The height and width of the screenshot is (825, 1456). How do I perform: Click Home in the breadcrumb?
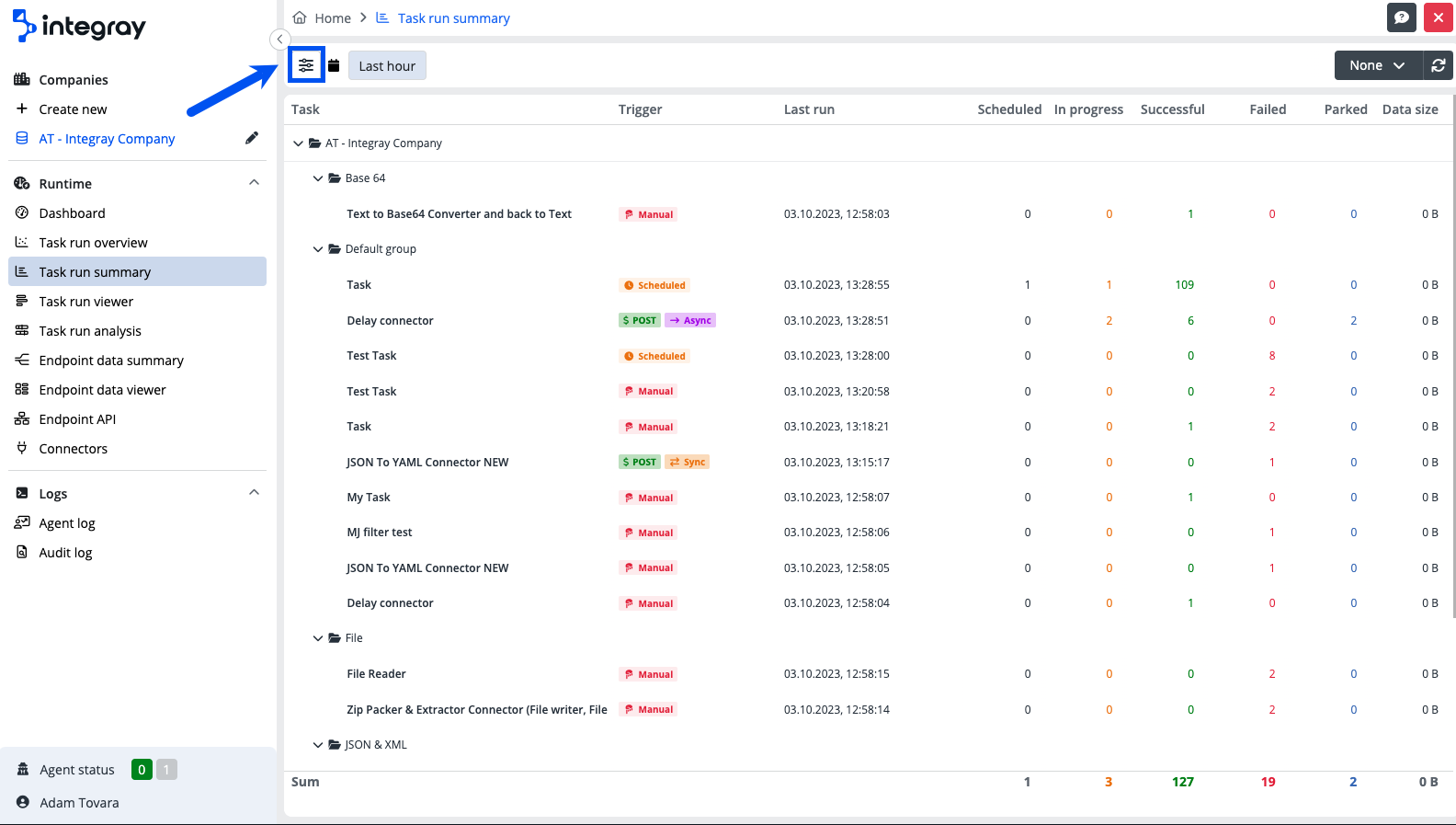(333, 18)
